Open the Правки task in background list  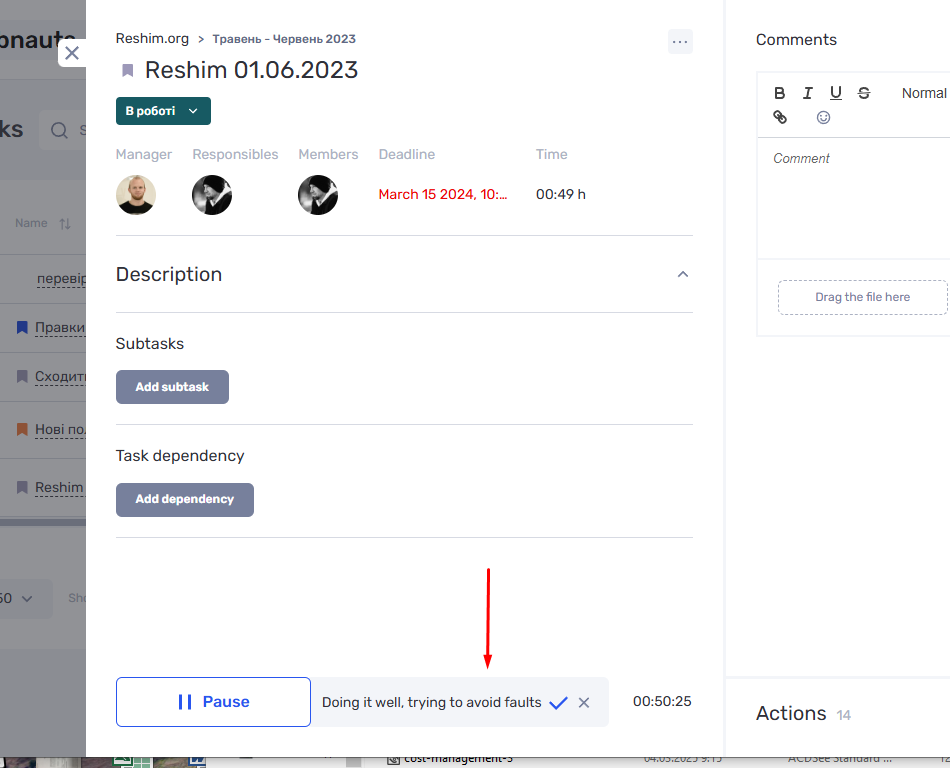59,328
